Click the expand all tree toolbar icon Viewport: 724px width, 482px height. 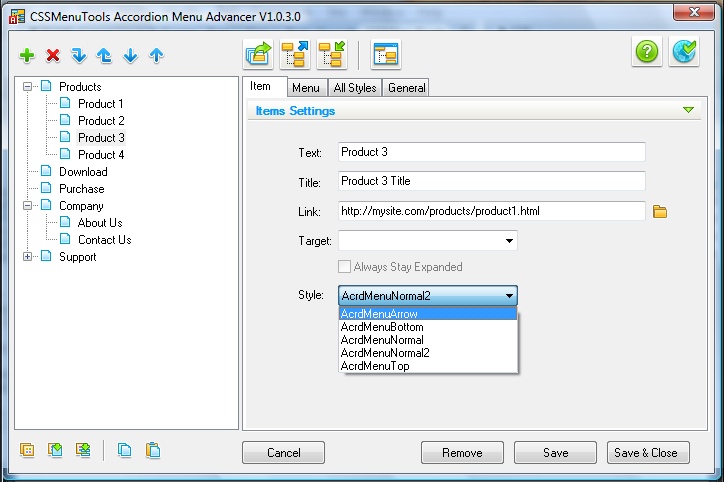(295, 54)
